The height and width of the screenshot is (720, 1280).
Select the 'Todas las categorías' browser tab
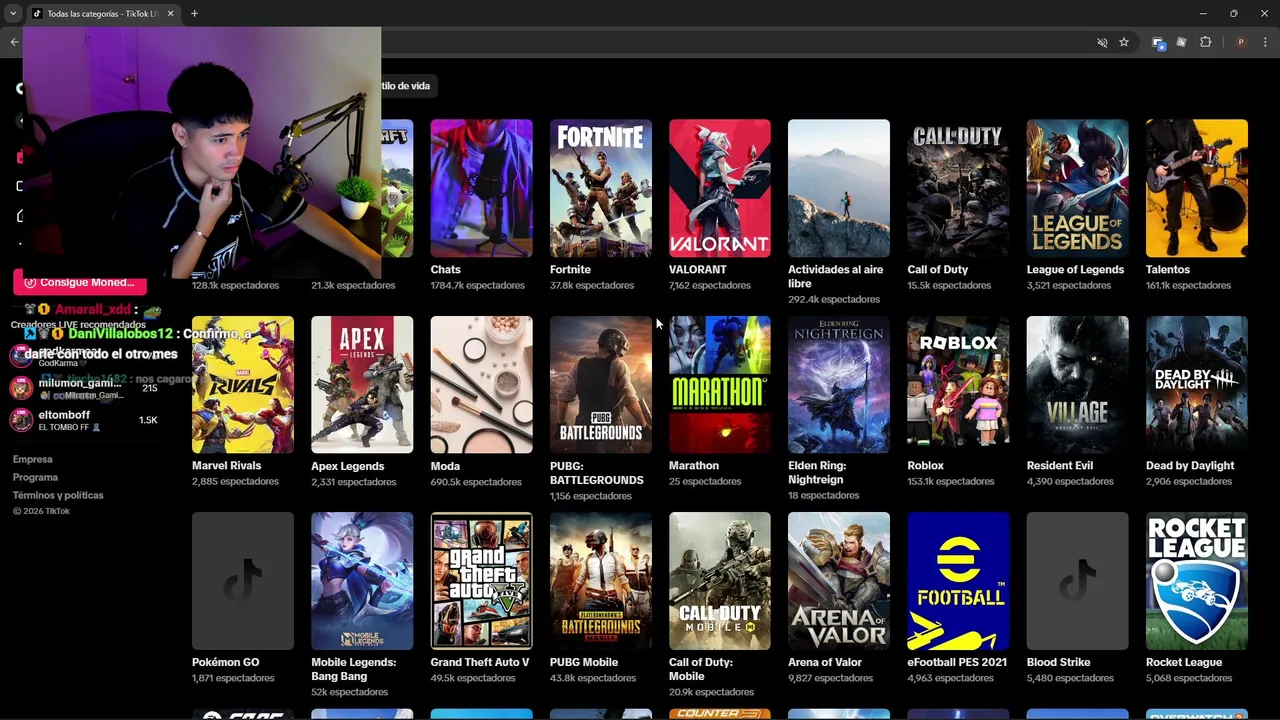(102, 14)
